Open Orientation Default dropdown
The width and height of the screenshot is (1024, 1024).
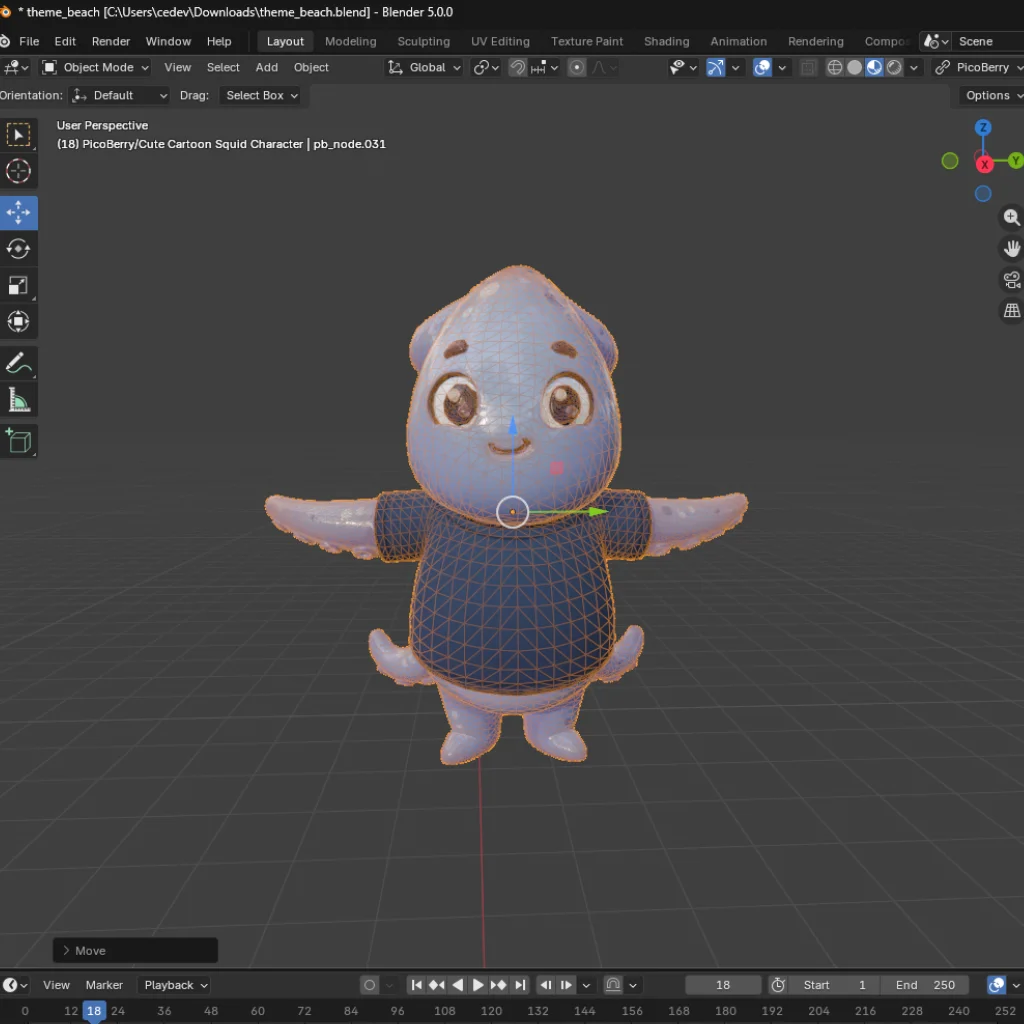pos(119,95)
